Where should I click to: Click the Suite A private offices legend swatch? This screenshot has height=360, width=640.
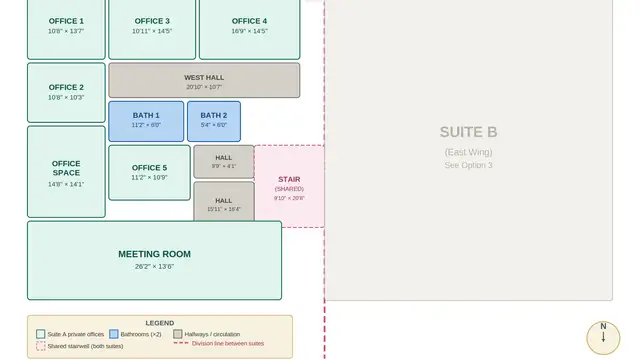tap(40, 334)
